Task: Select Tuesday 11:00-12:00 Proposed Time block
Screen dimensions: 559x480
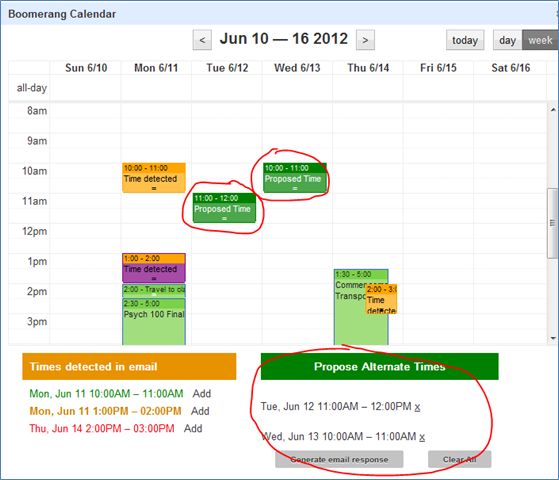Action: [x=224, y=208]
